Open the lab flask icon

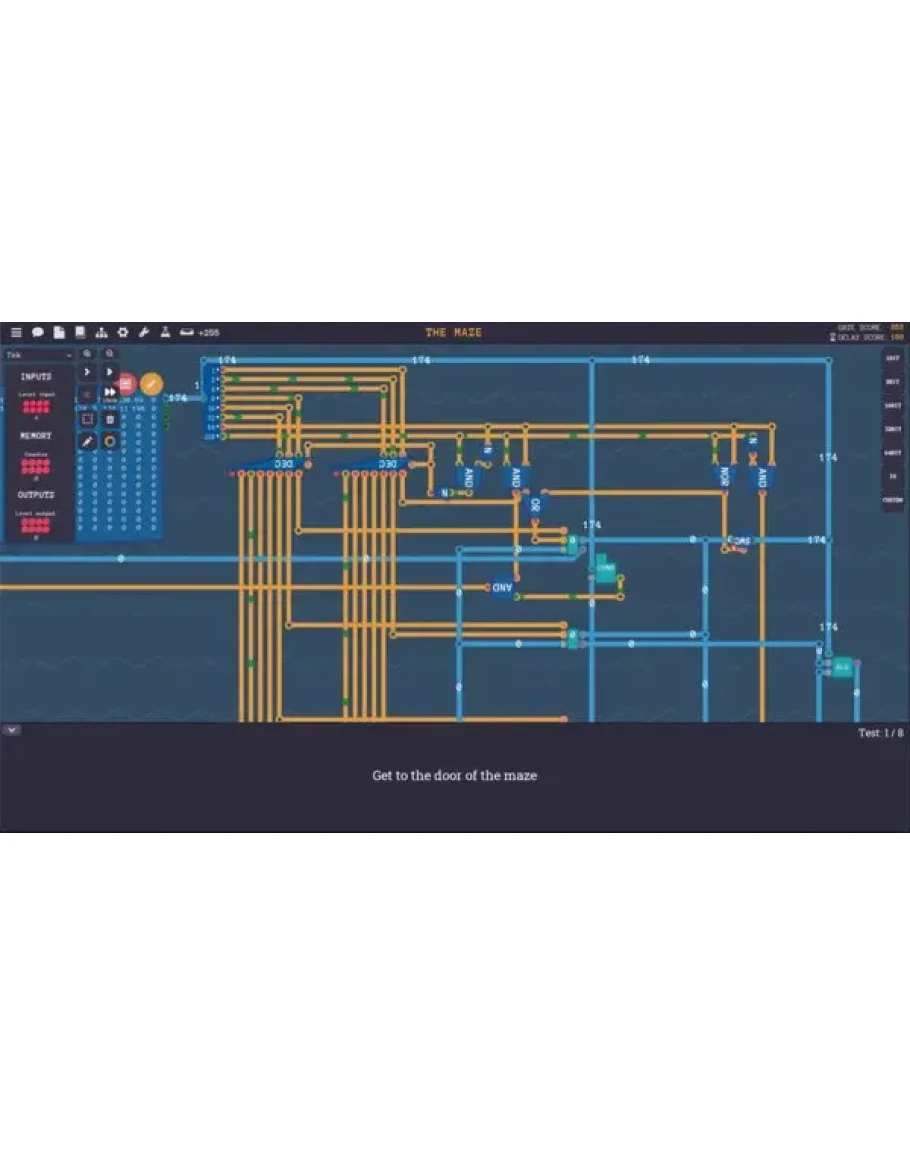(x=165, y=332)
